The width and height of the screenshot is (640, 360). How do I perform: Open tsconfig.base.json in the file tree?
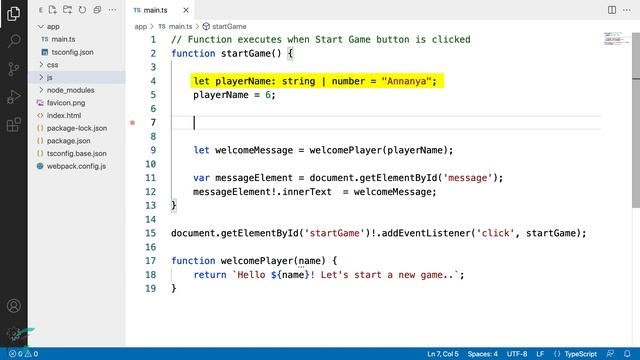[77, 153]
